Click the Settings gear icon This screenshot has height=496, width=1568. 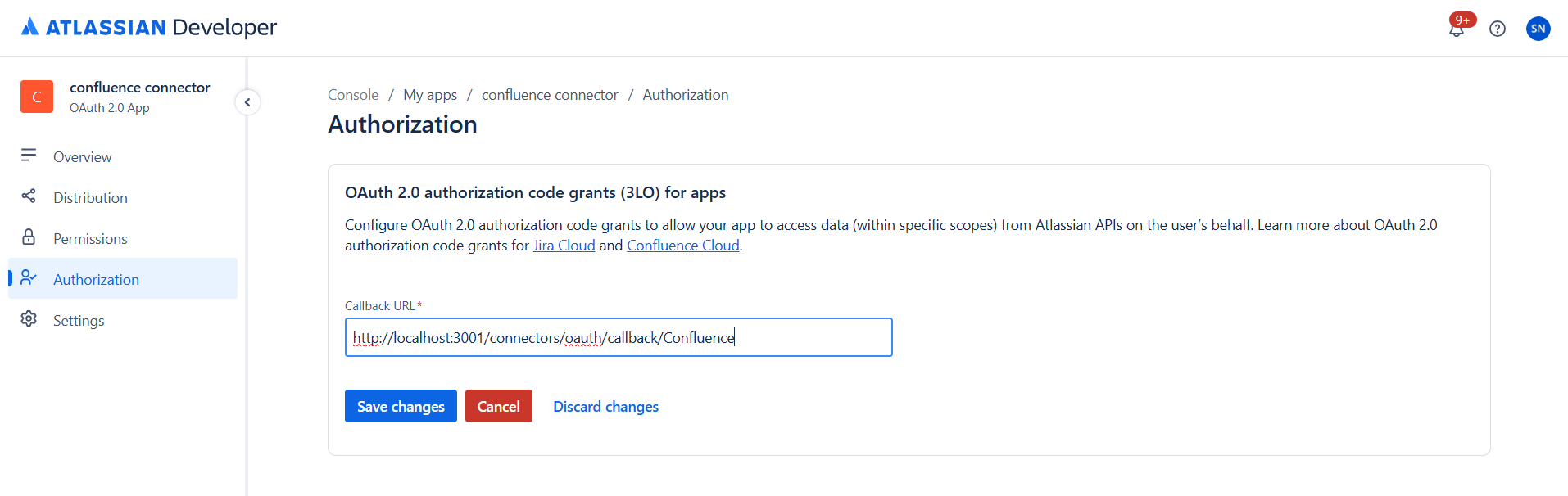pos(29,318)
